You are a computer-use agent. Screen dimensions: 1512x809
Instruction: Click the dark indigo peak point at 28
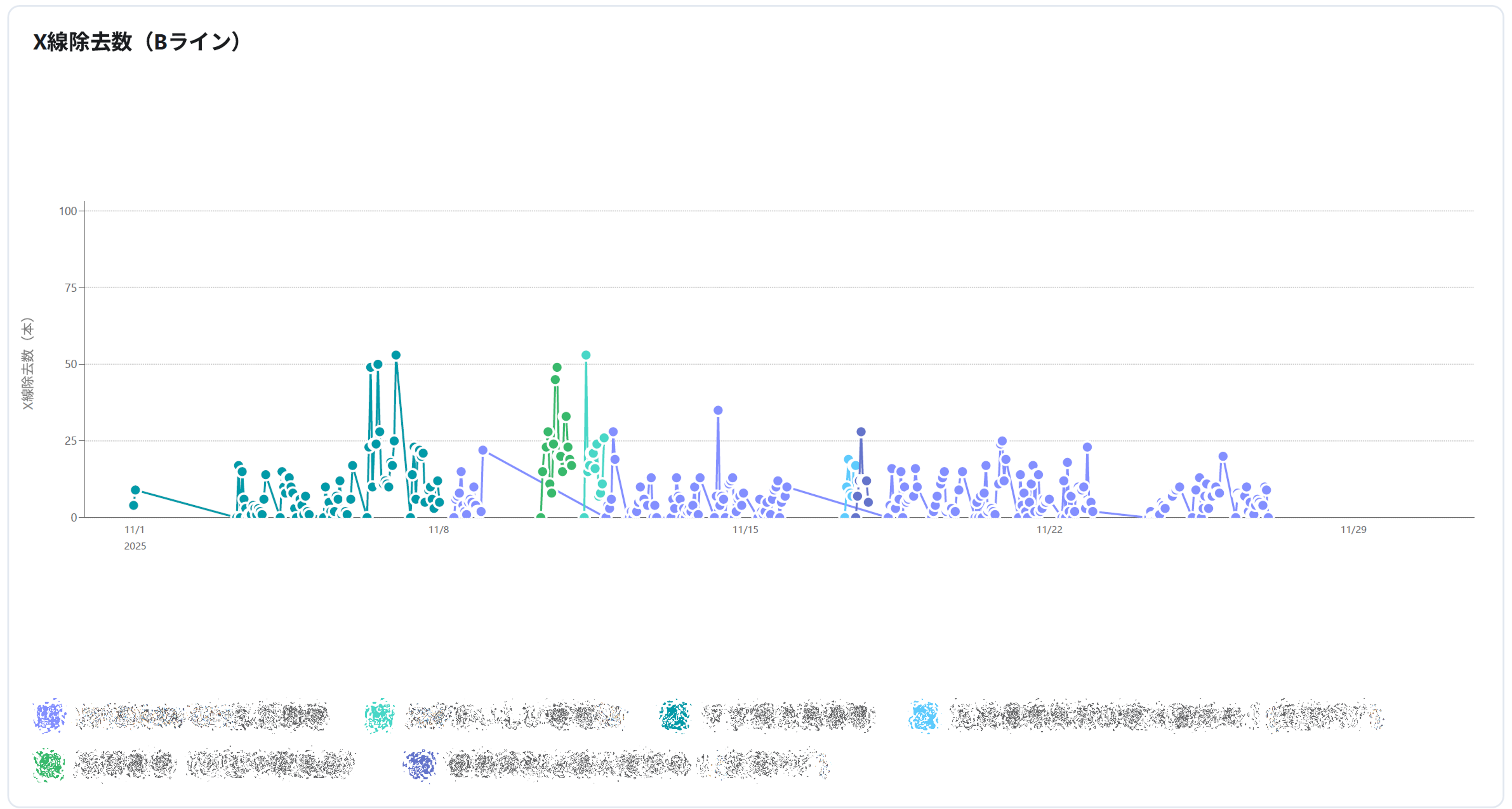point(861,432)
